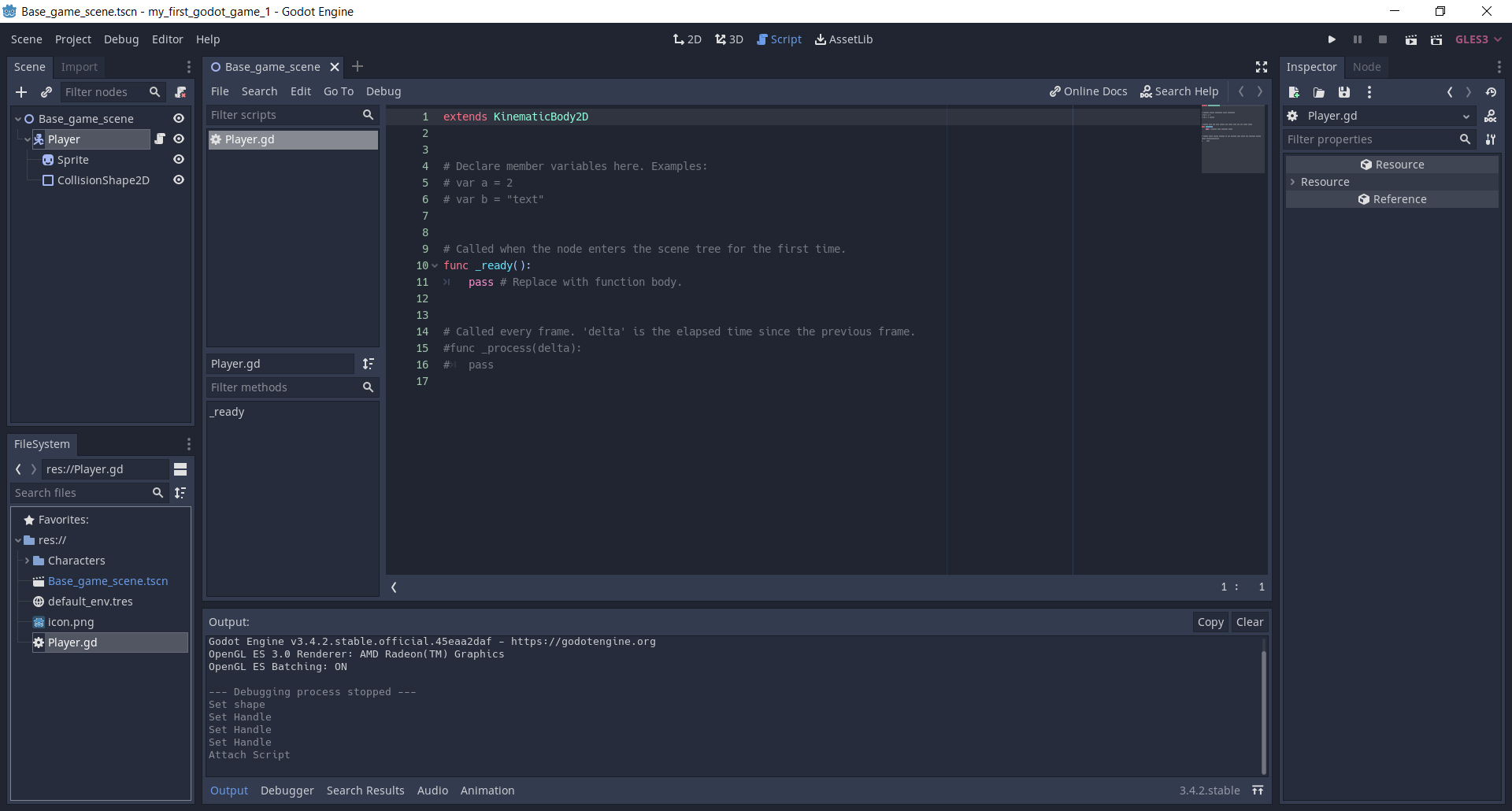1512x811 pixels.
Task: Play the project
Action: (x=1332, y=39)
